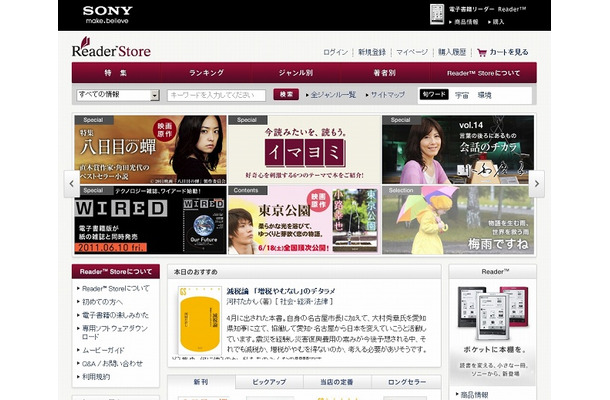Open the 会話のチカラ vol.14 banner
The width and height of the screenshot is (610, 400).
pos(458,150)
